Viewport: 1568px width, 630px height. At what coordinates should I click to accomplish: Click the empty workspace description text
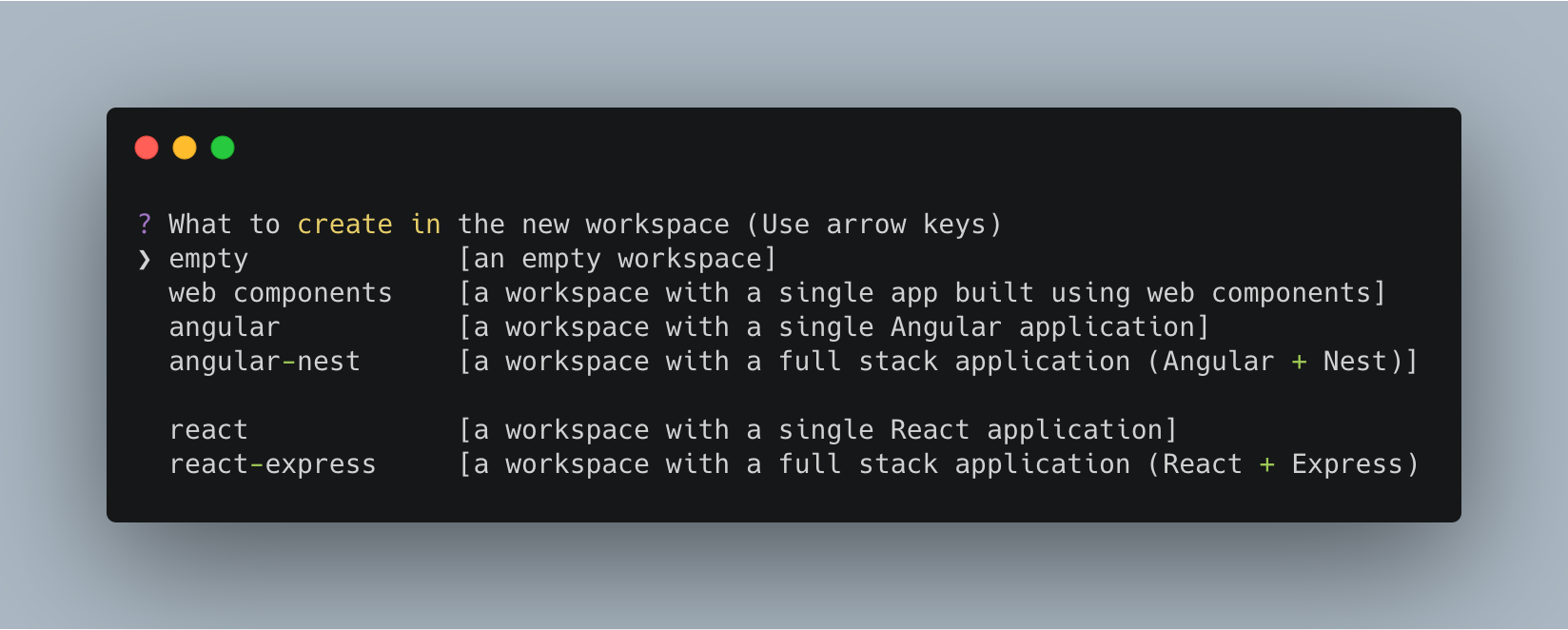616,258
